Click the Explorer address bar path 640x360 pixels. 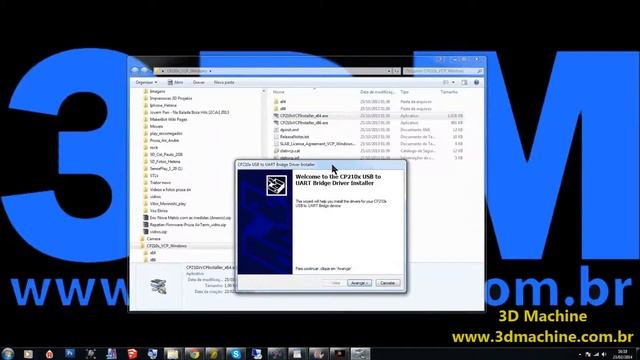tap(186, 71)
